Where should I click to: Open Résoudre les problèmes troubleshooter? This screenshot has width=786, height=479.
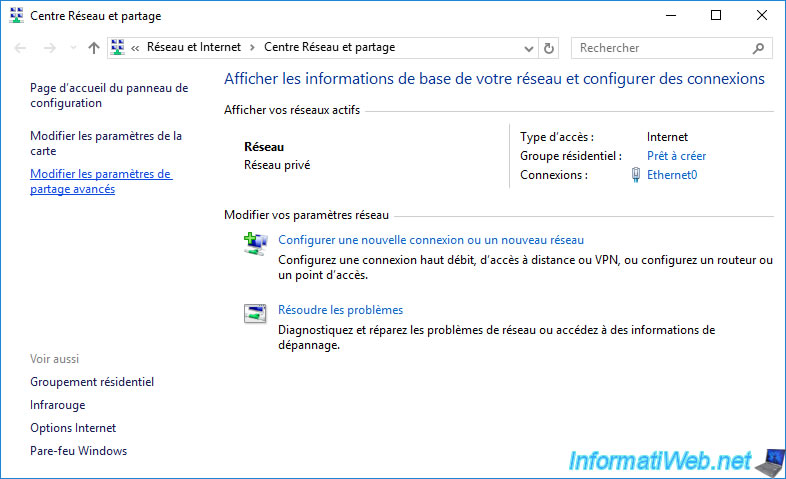pyautogui.click(x=340, y=310)
